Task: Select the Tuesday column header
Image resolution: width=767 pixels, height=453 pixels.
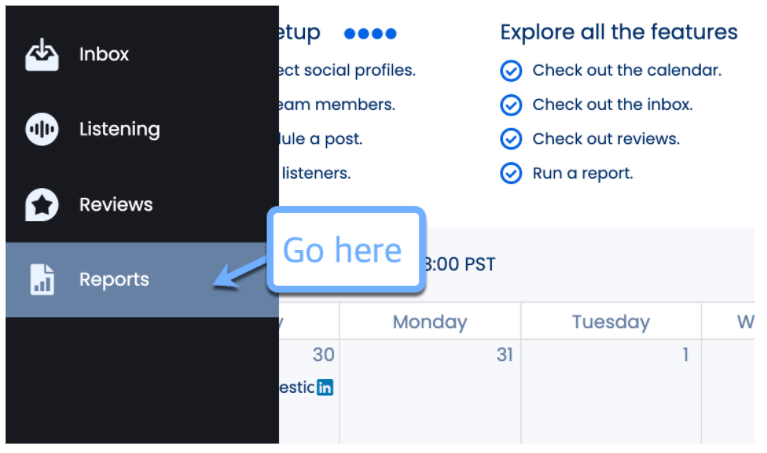Action: (610, 321)
